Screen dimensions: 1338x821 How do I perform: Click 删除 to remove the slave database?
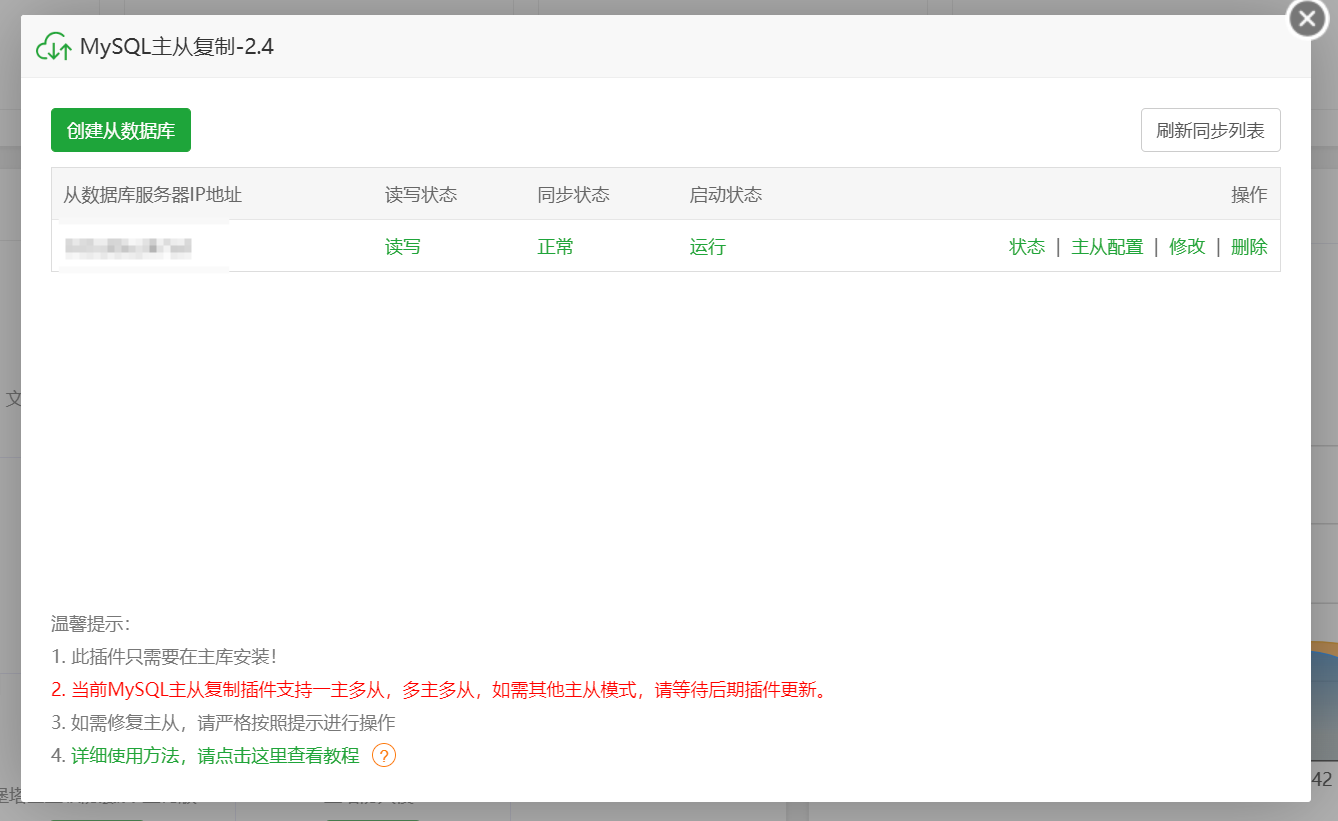[1249, 247]
